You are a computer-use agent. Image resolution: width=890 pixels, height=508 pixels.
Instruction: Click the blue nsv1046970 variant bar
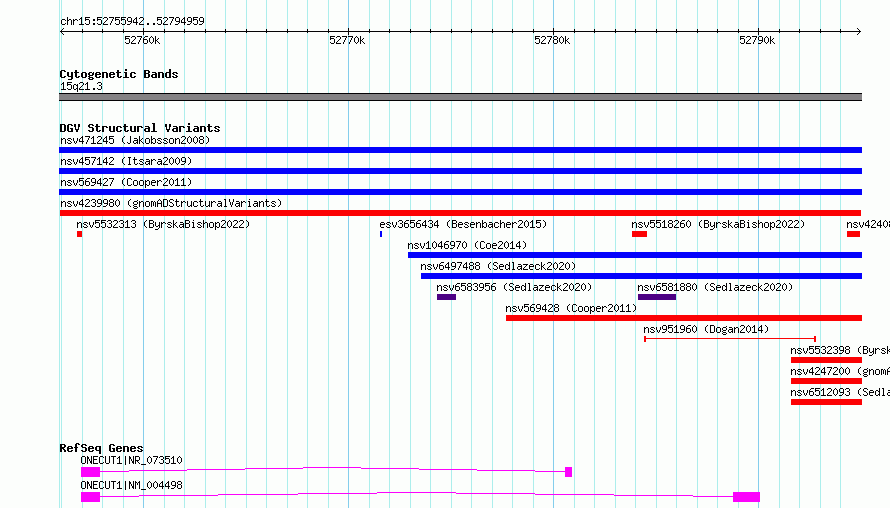point(635,255)
